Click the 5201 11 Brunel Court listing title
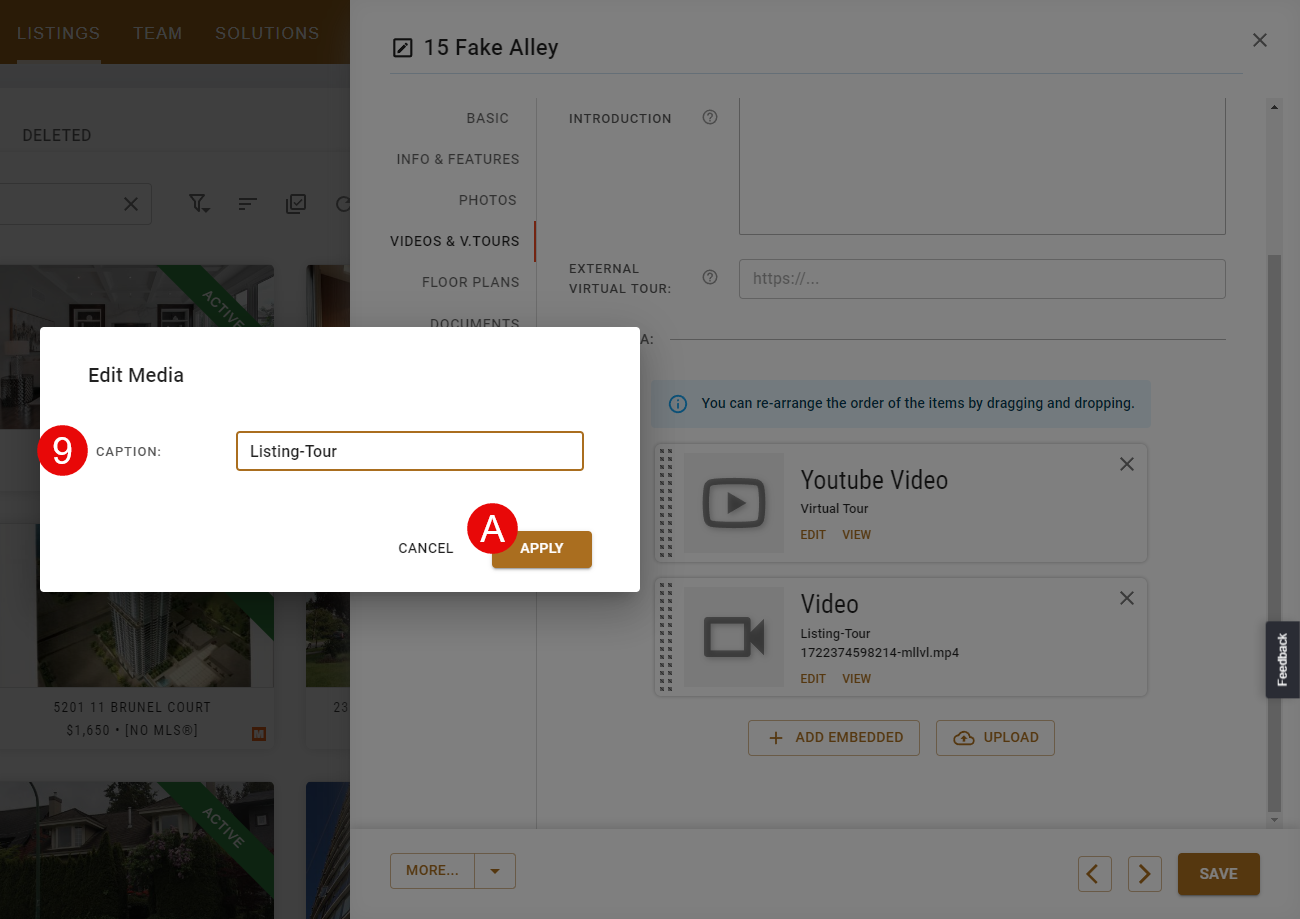The width and height of the screenshot is (1300, 919). pyautogui.click(x=132, y=707)
